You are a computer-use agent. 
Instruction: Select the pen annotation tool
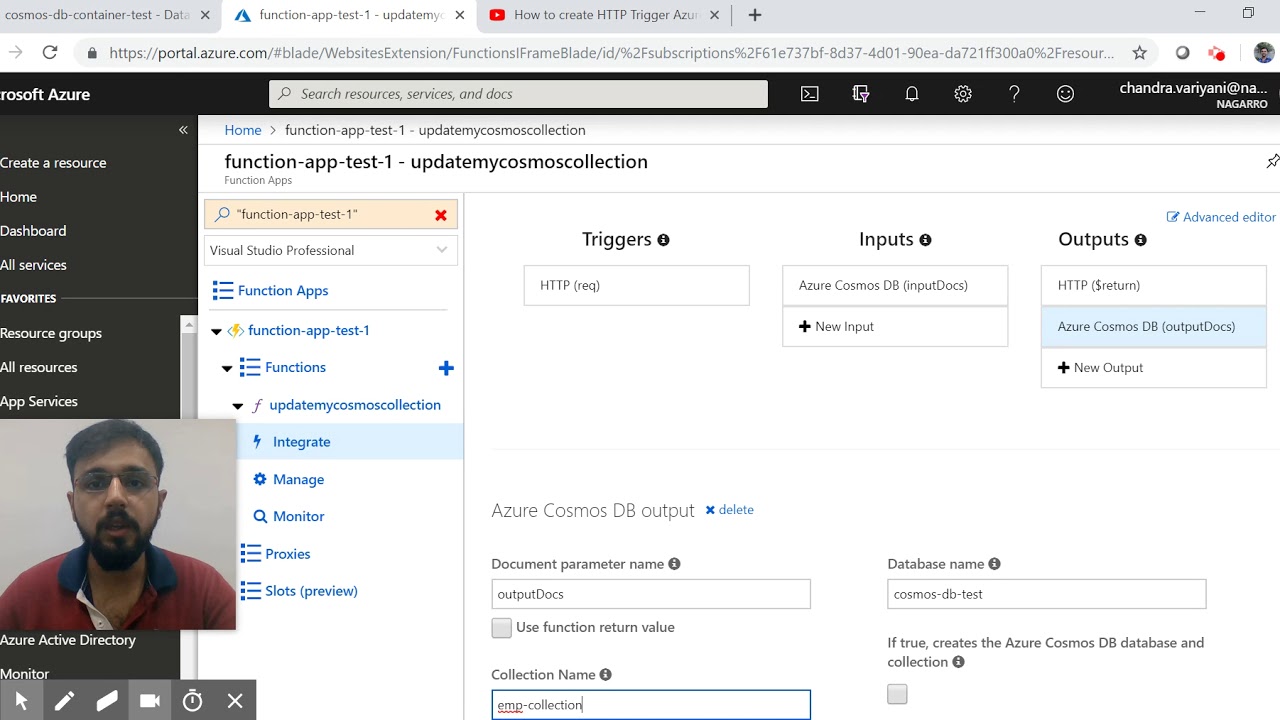click(64, 701)
